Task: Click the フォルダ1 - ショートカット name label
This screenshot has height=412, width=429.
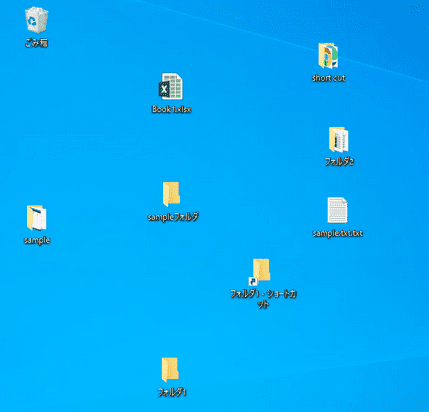Action: coord(263,299)
